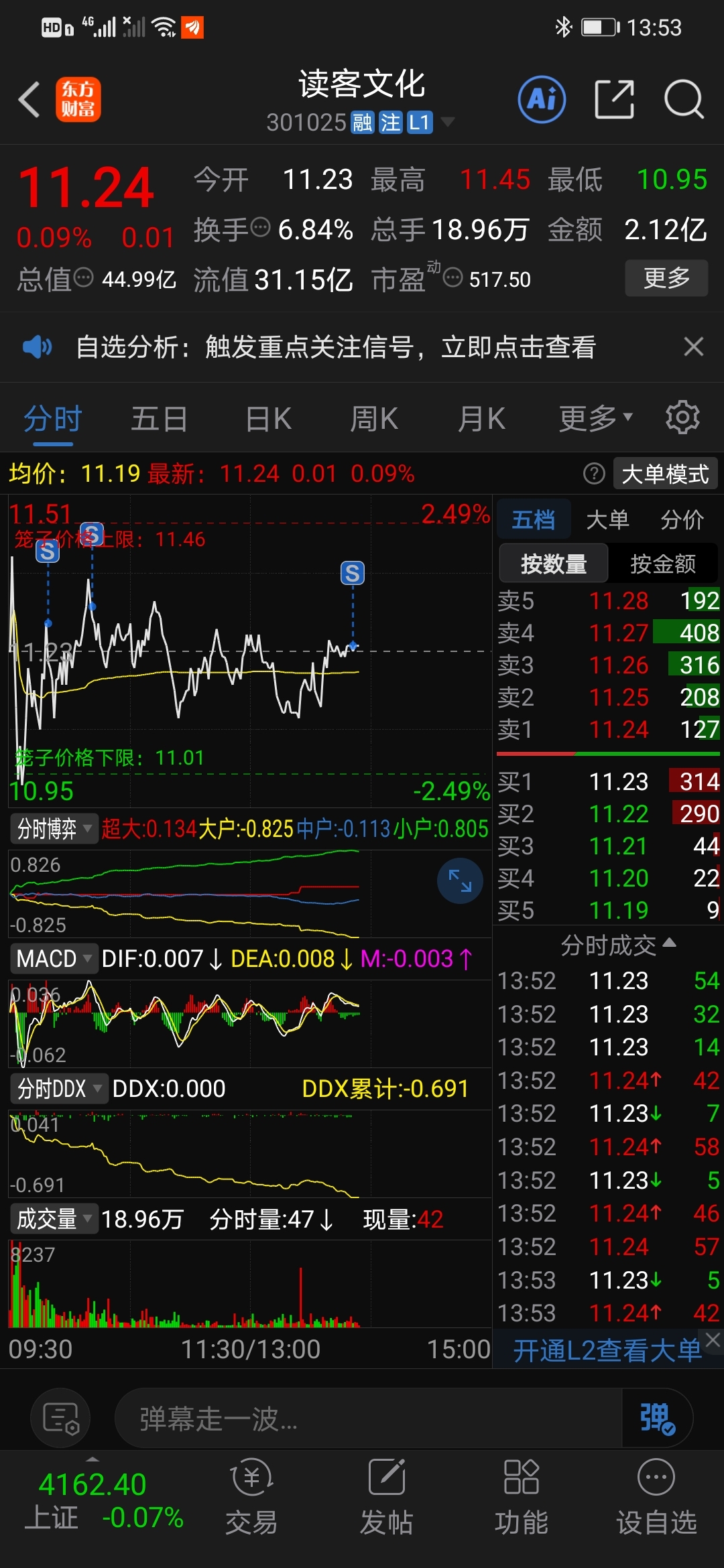Choose 按金额 display mode
The height and width of the screenshot is (1568, 724).
click(x=663, y=564)
